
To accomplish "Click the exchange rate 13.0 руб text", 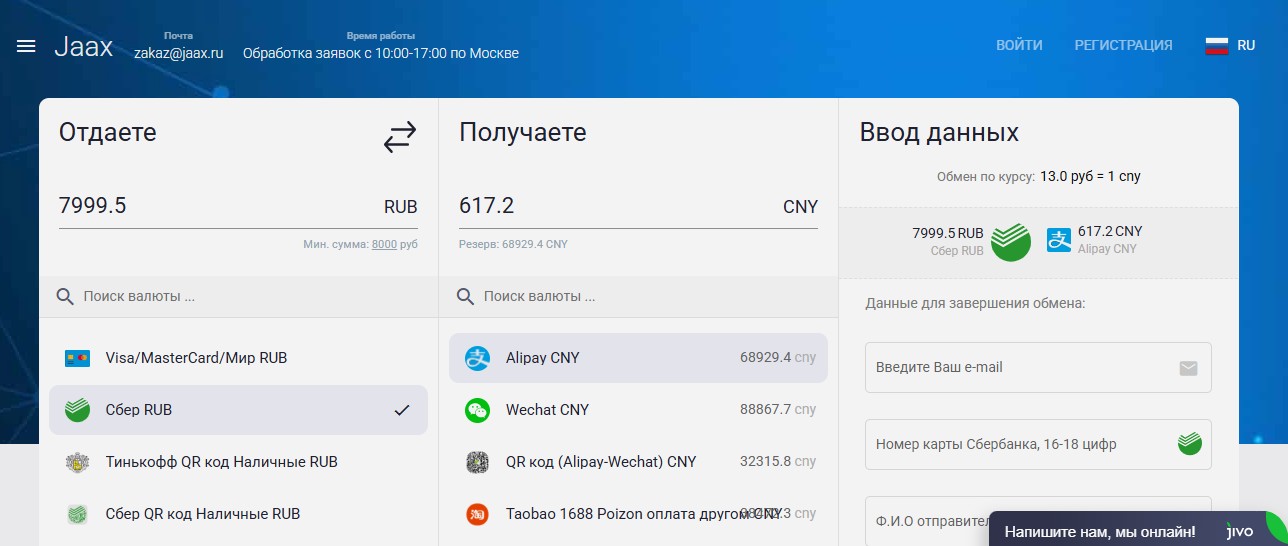I will (x=1090, y=176).
